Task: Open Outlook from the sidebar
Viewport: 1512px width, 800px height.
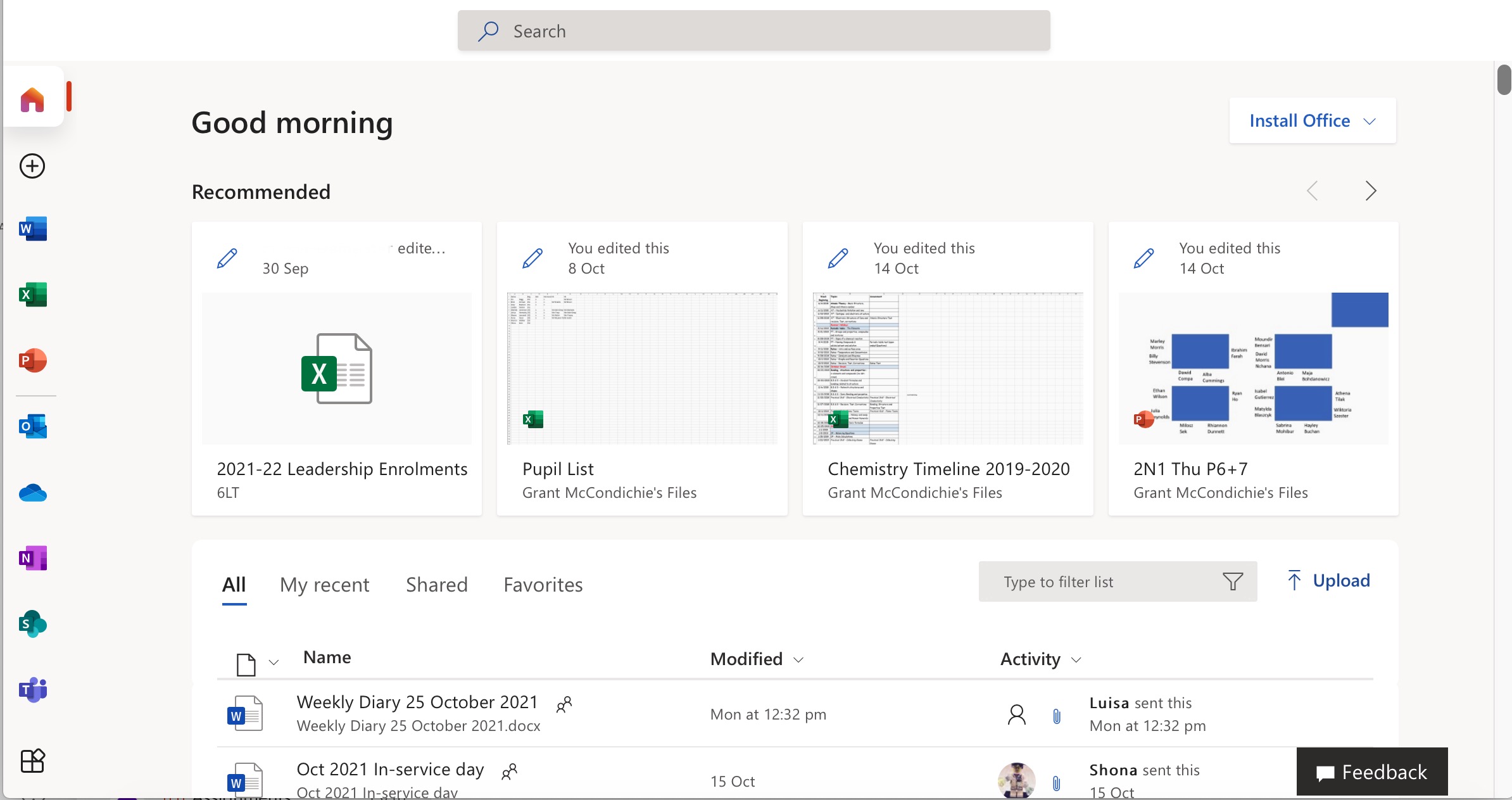Action: (33, 426)
